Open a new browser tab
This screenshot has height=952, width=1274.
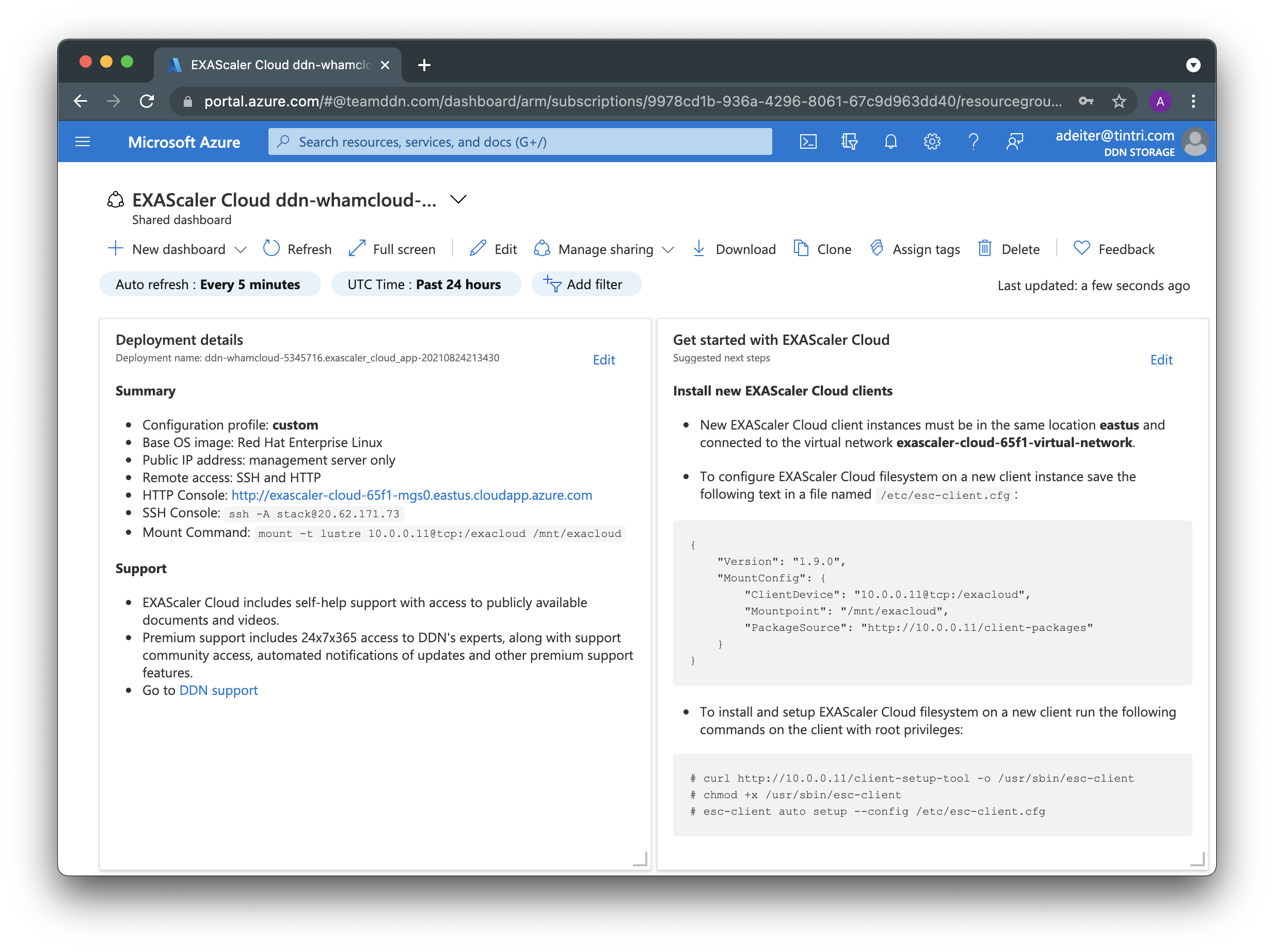[424, 65]
